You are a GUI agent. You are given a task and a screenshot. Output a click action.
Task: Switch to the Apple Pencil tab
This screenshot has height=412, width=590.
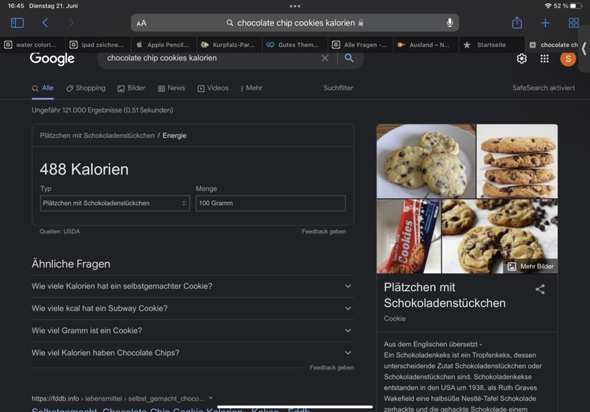pyautogui.click(x=164, y=45)
